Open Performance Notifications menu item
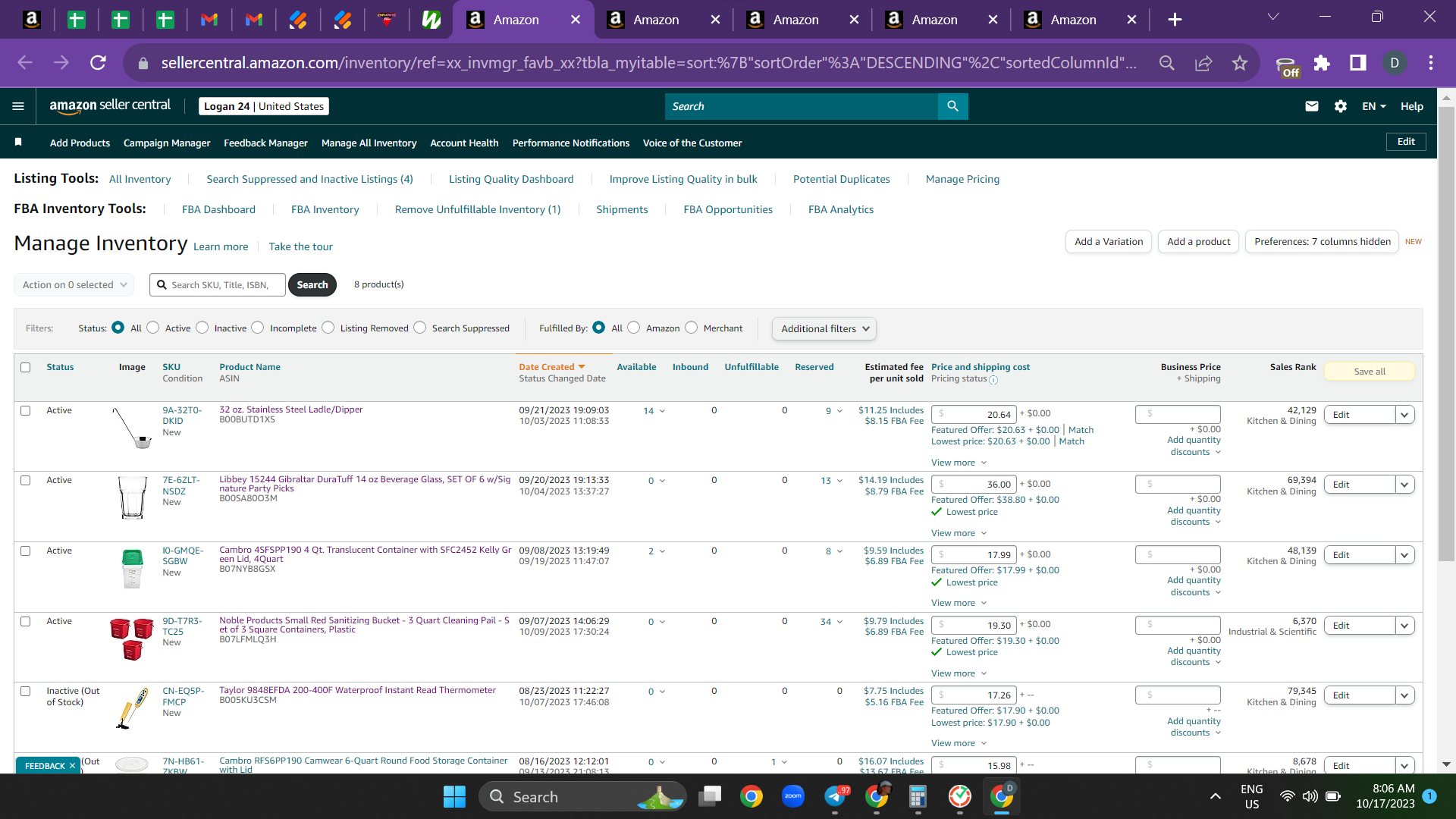Image resolution: width=1456 pixels, height=819 pixels. click(571, 143)
